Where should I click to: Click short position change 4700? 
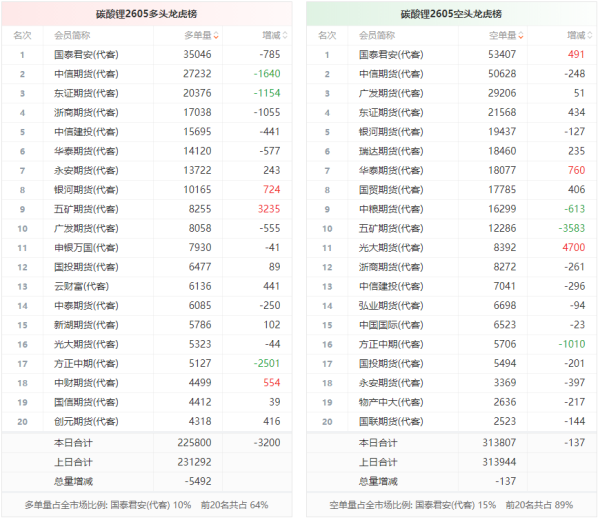point(574,248)
